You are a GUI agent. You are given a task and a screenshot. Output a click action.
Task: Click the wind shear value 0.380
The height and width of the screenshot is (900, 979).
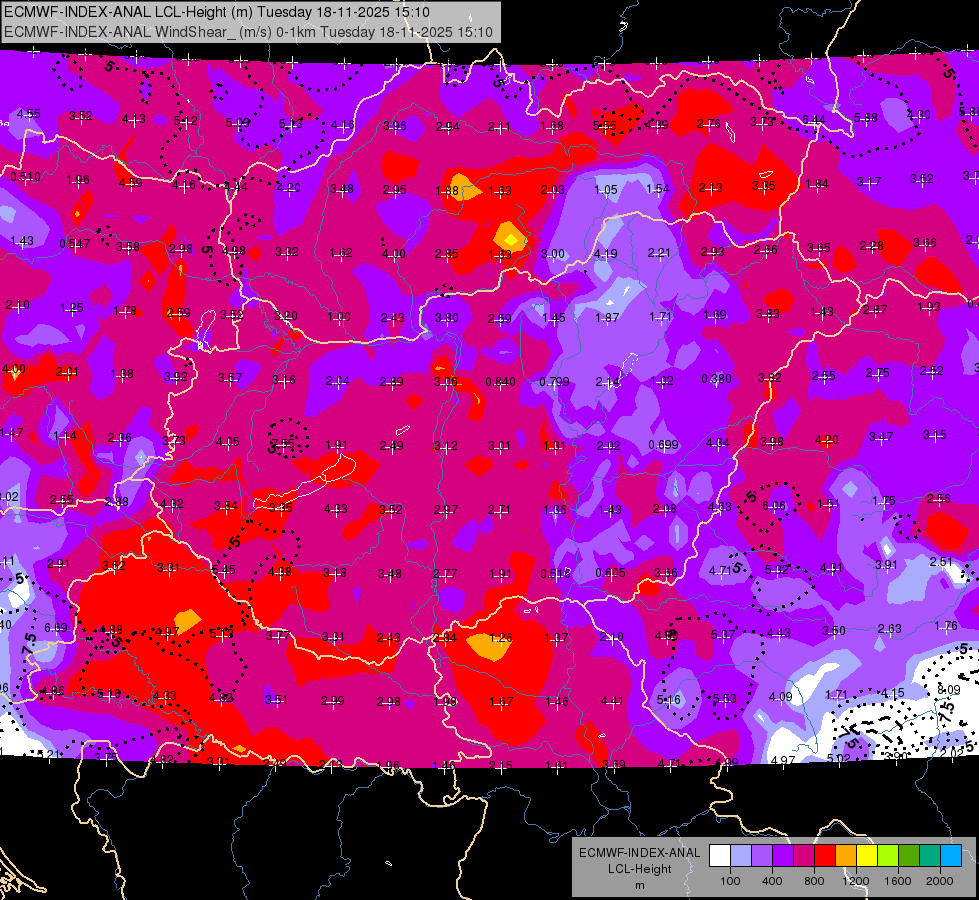pyautogui.click(x=716, y=378)
